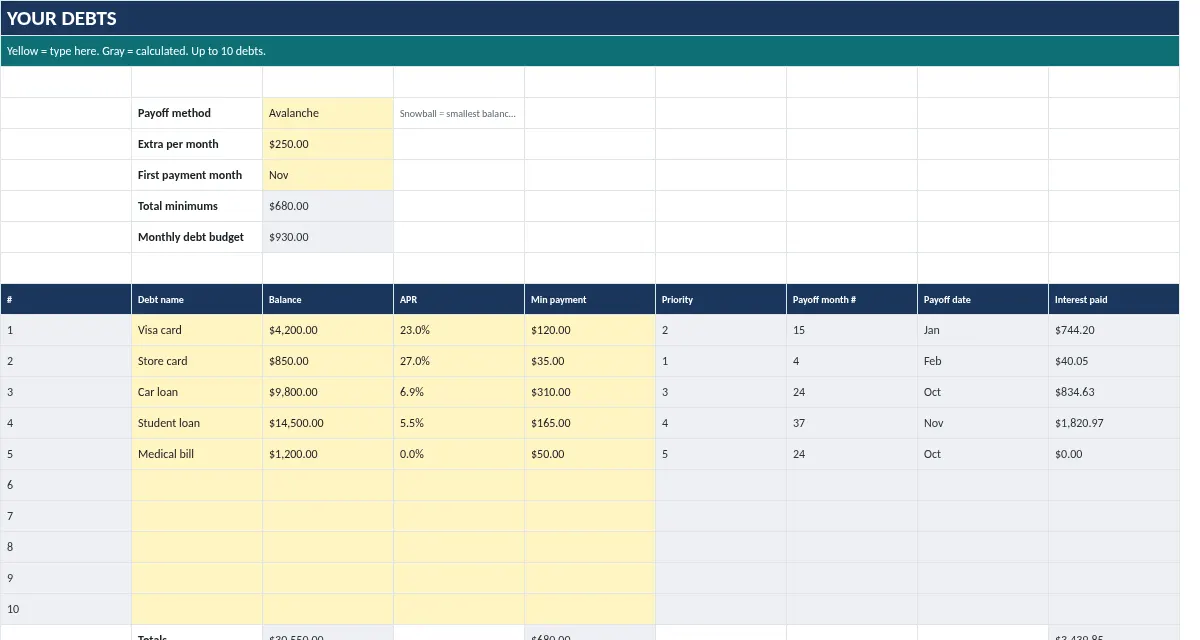Screen dimensions: 1200x640
Task: Select the Debt name column header
Action: (197, 299)
